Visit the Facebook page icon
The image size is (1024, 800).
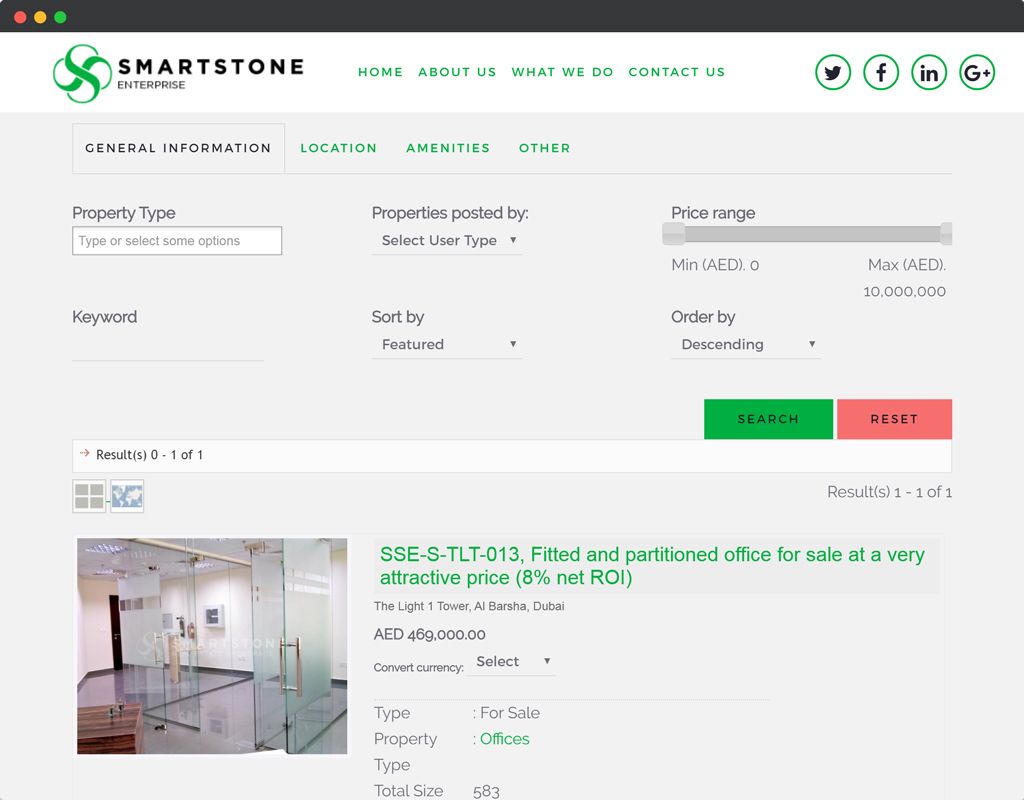click(x=880, y=72)
